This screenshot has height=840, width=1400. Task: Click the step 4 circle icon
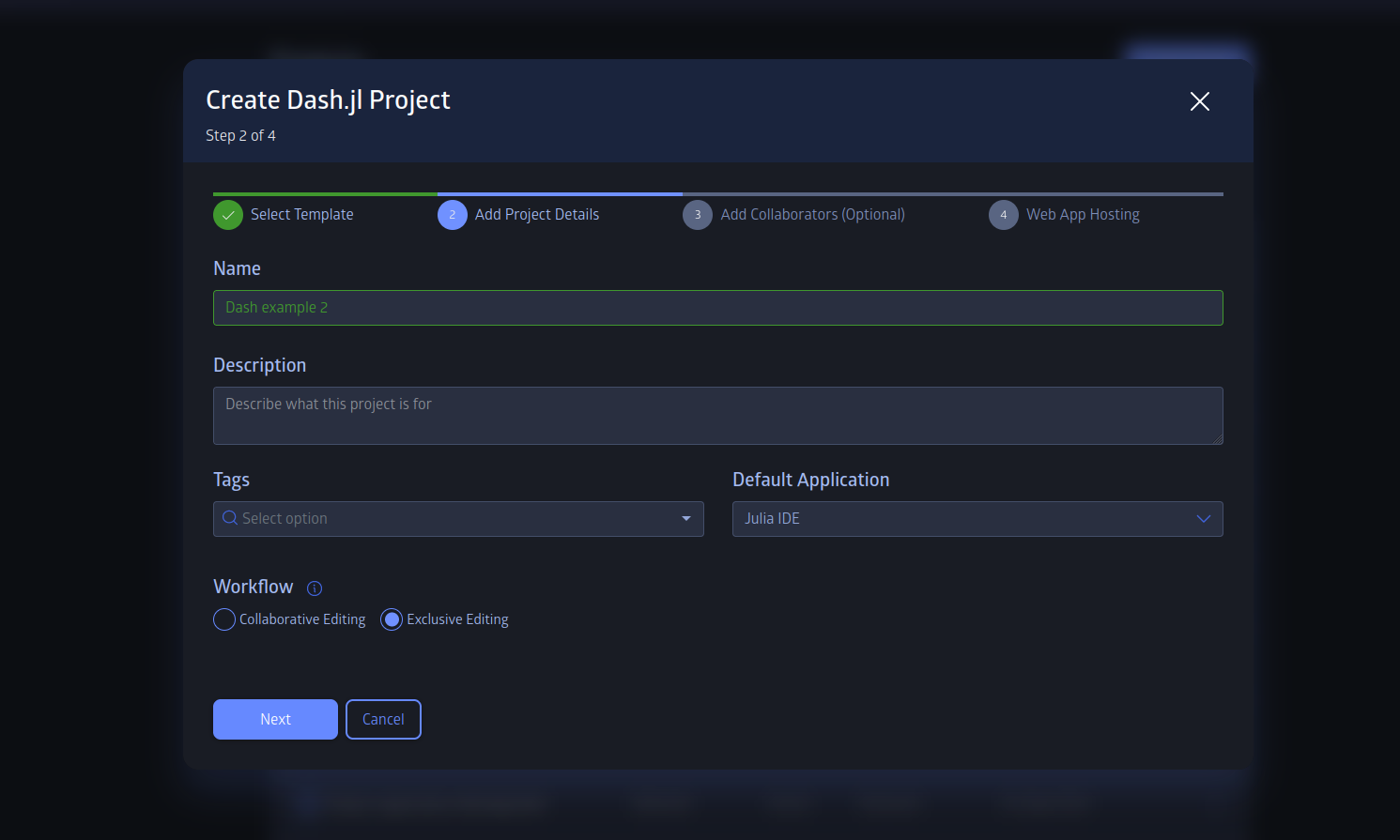click(1004, 215)
